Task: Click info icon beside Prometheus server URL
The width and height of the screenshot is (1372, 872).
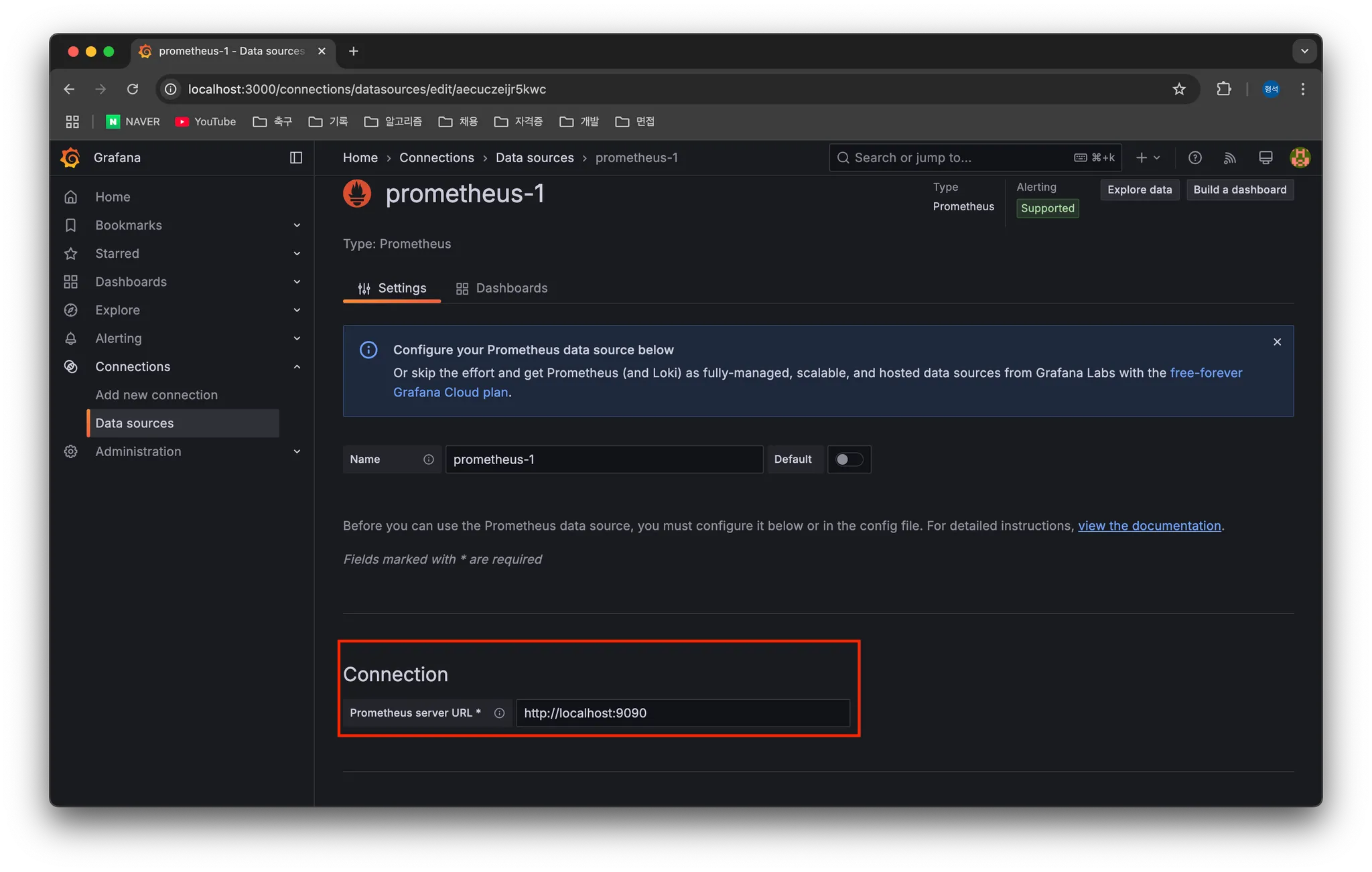Action: [499, 713]
